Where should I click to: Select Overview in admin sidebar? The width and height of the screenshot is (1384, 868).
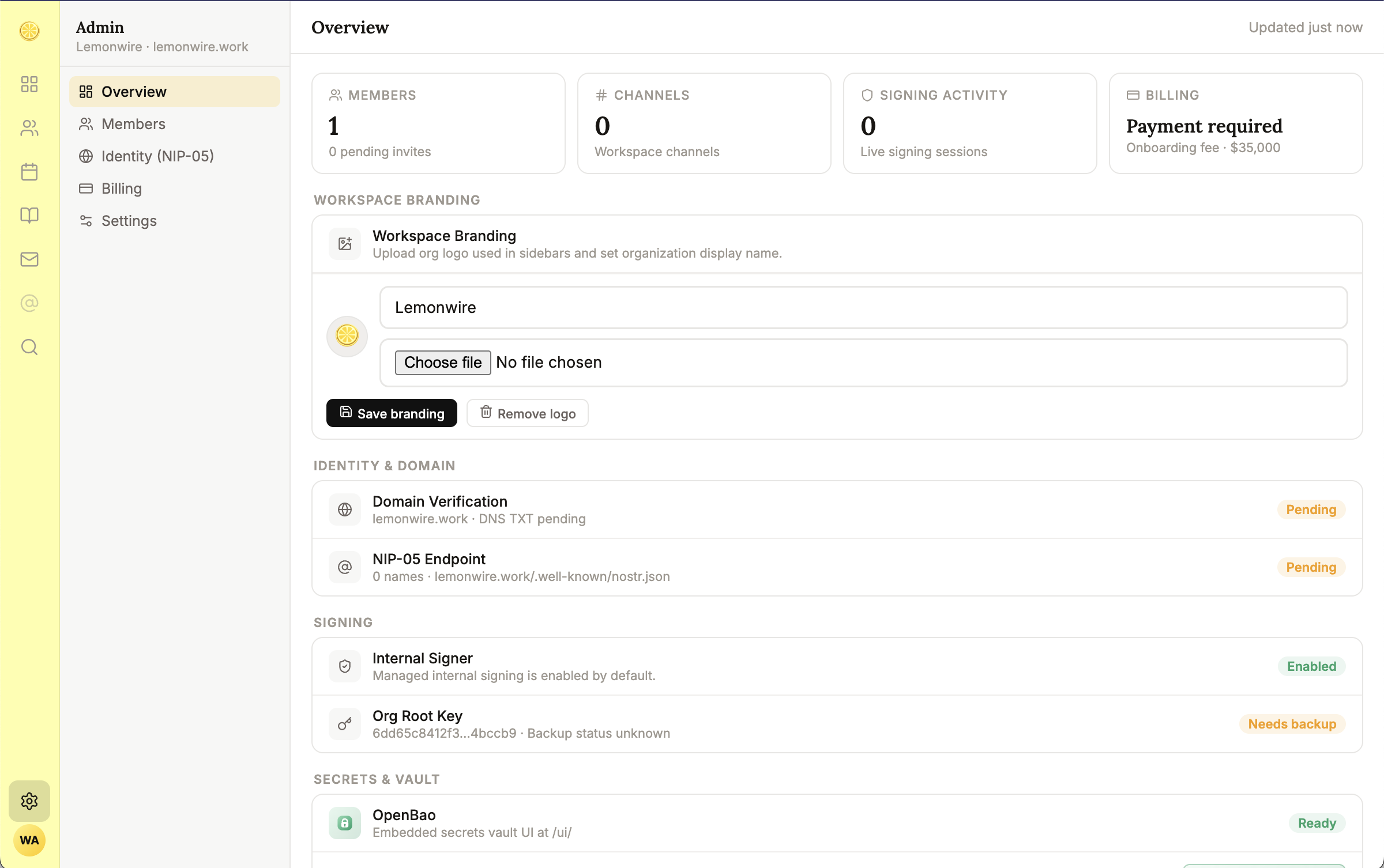(x=175, y=92)
